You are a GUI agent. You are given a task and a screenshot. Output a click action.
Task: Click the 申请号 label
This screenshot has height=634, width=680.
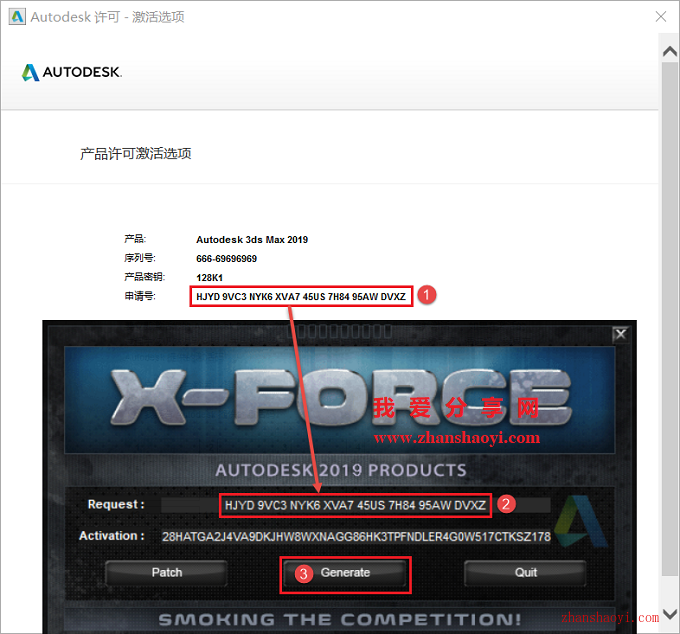[140, 296]
